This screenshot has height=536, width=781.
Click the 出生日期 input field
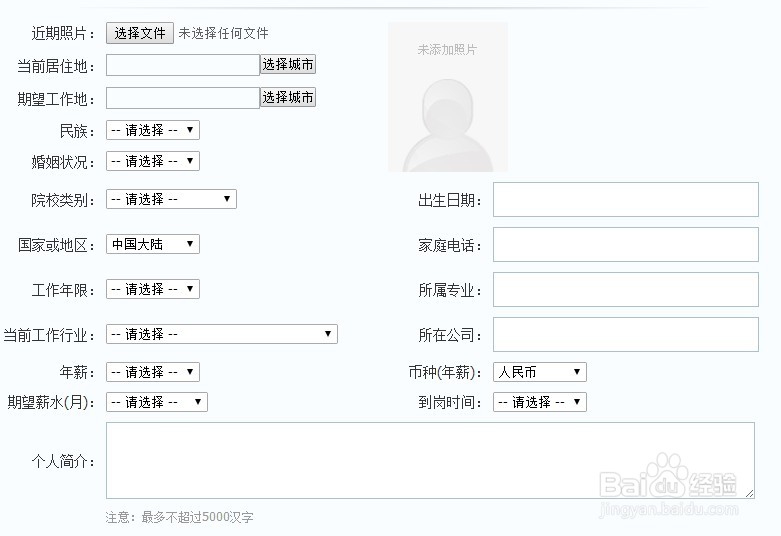[x=625, y=200]
